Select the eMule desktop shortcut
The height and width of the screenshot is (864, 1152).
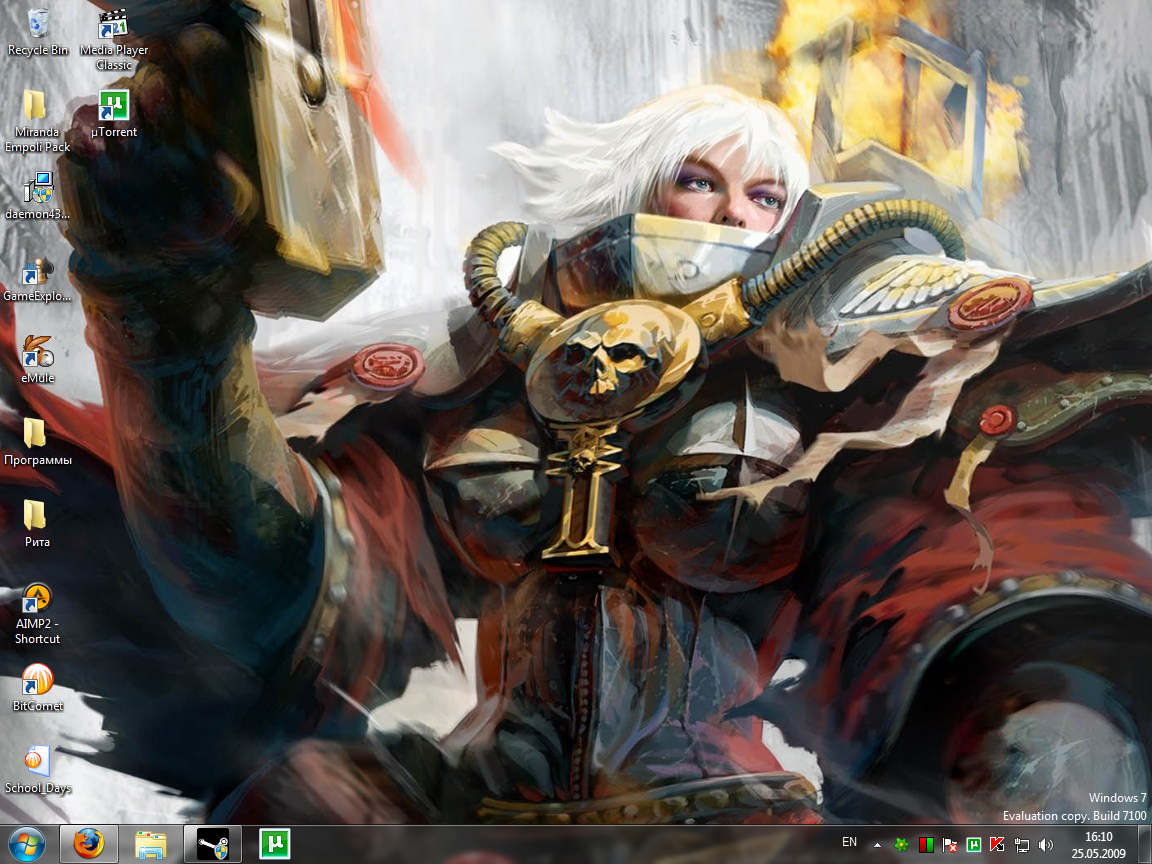tap(37, 360)
